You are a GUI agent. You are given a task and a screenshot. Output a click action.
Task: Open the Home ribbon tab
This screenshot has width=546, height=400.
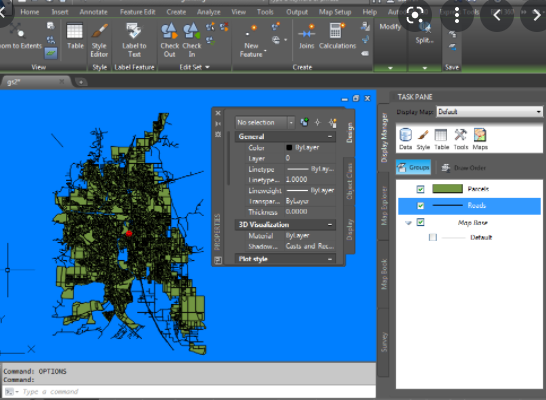coord(30,12)
